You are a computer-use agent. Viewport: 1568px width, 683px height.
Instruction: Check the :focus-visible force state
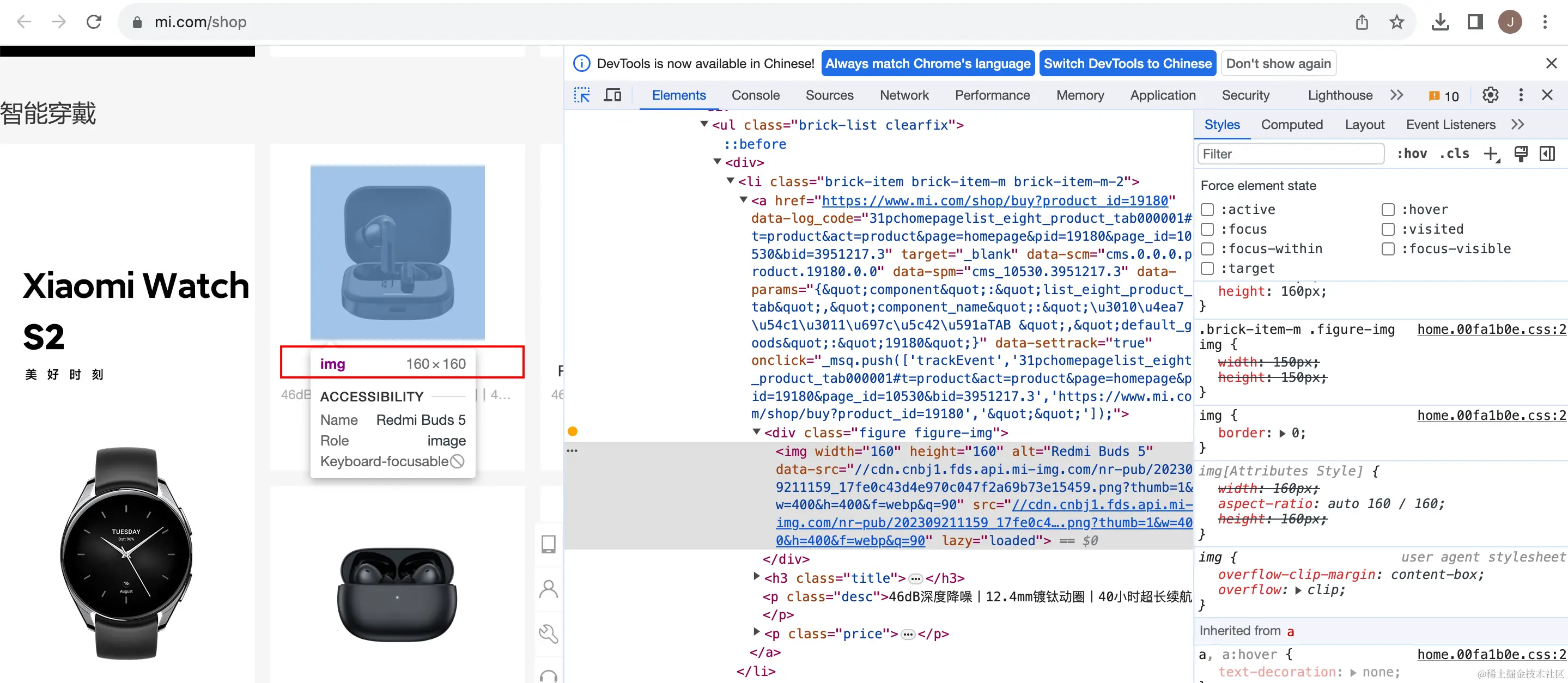[1388, 249]
